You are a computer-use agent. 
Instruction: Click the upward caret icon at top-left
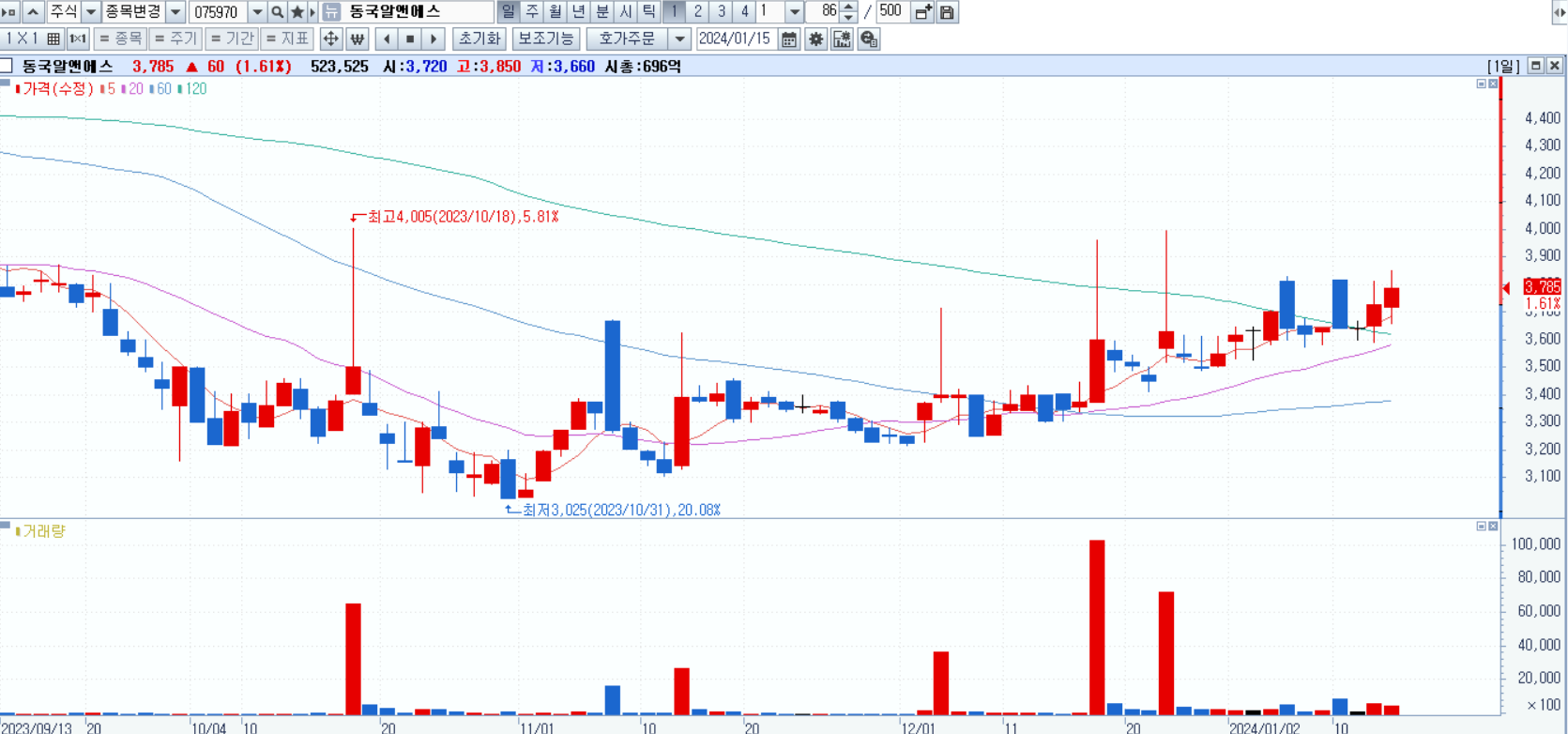(x=33, y=12)
